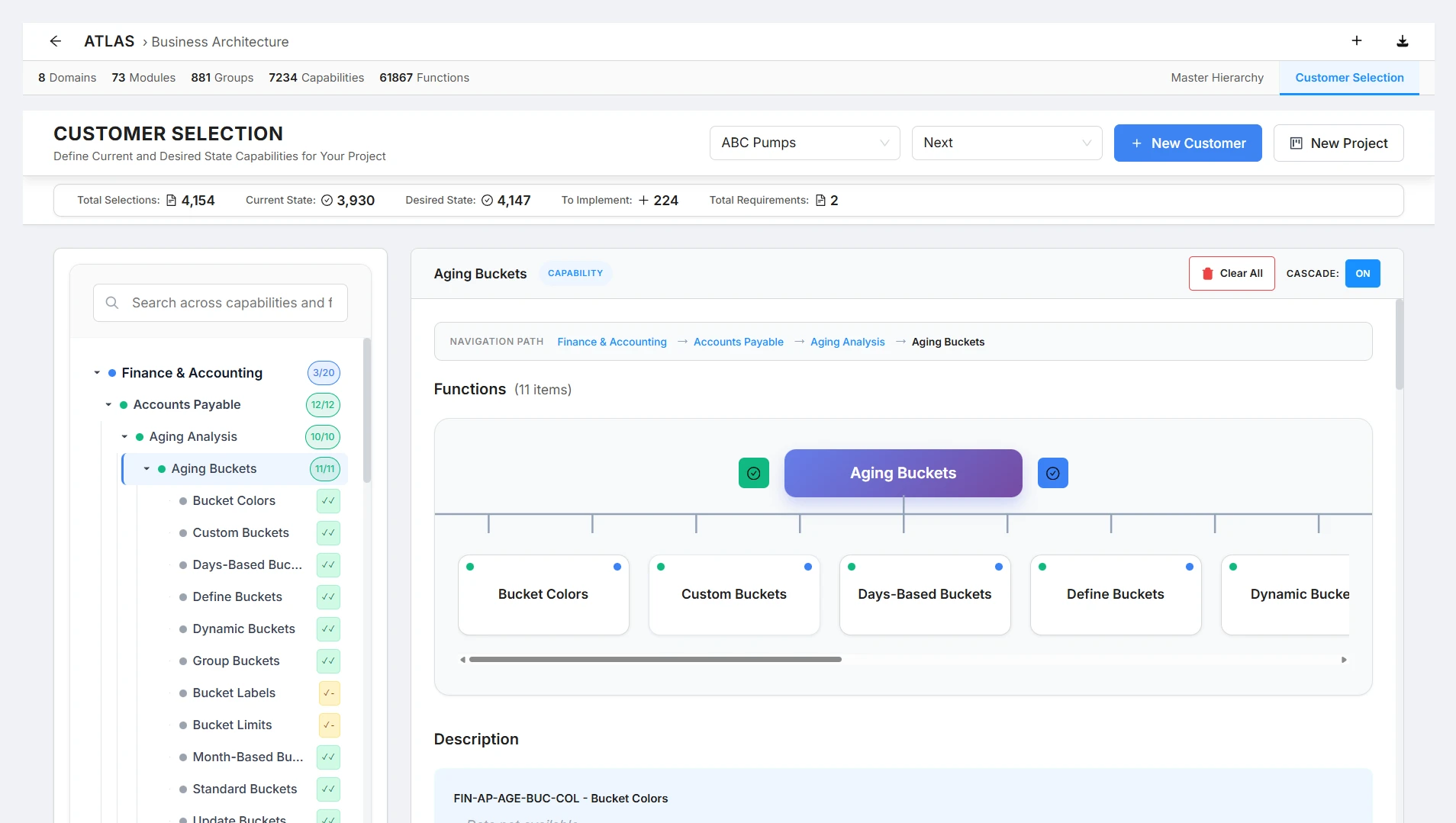Click the functions carousel horizontal scrollbar
This screenshot has width=1456, height=823.
tap(656, 660)
